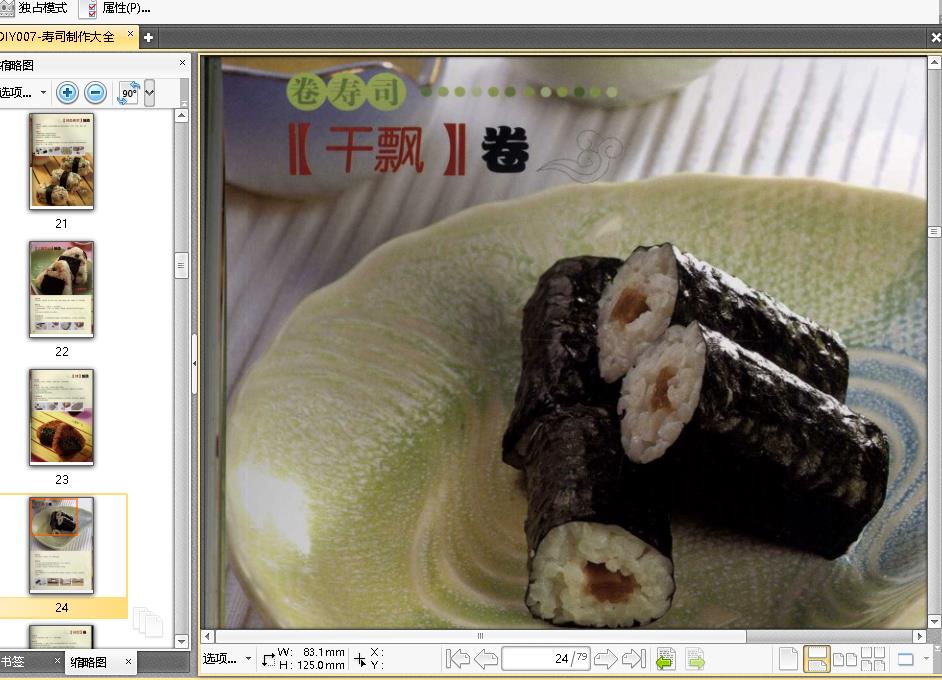Close the DIY007-寿司制作大全 document tab
Image resolution: width=942 pixels, height=680 pixels.
130,34
